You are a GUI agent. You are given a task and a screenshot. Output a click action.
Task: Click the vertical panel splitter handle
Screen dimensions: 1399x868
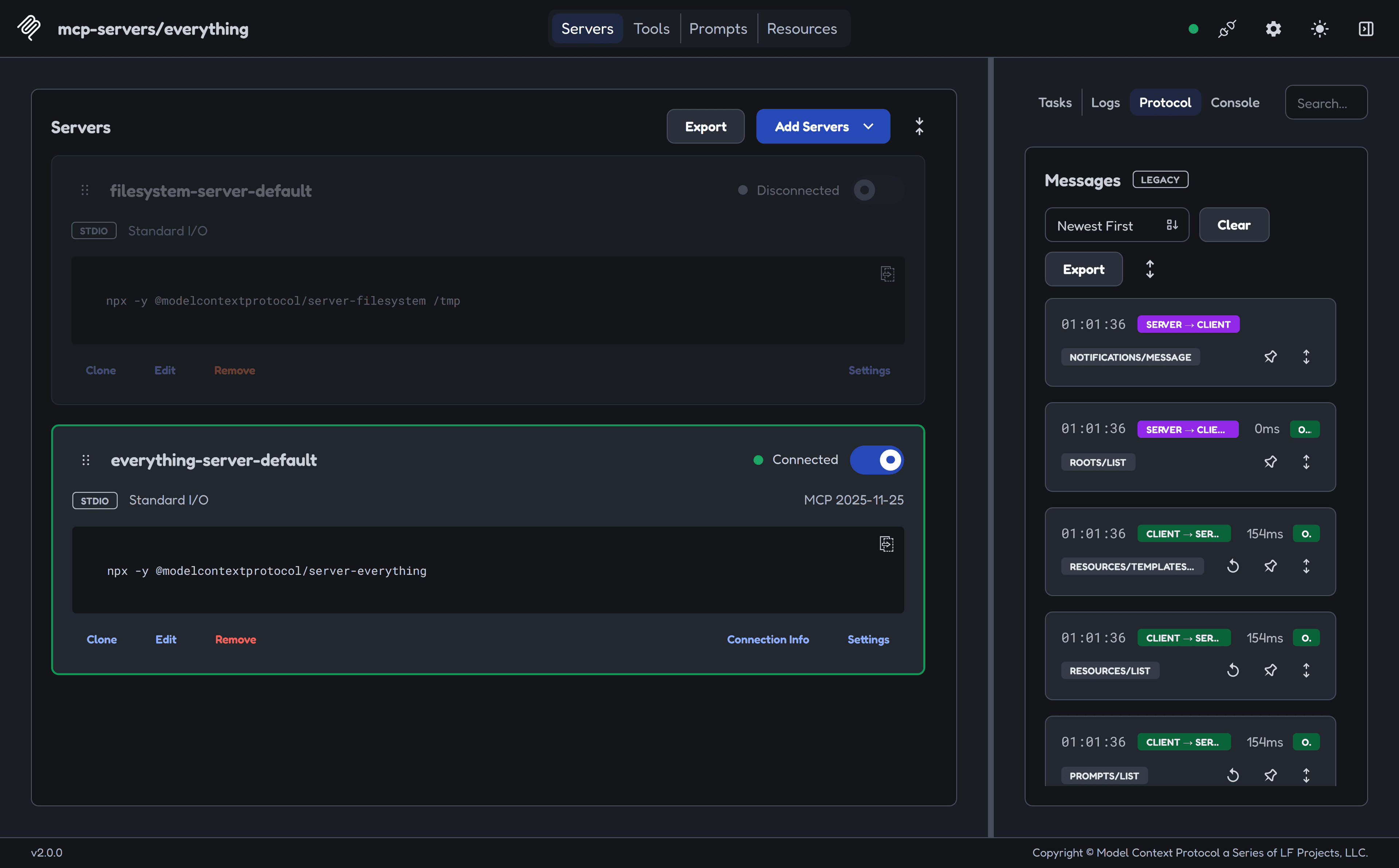point(991,447)
